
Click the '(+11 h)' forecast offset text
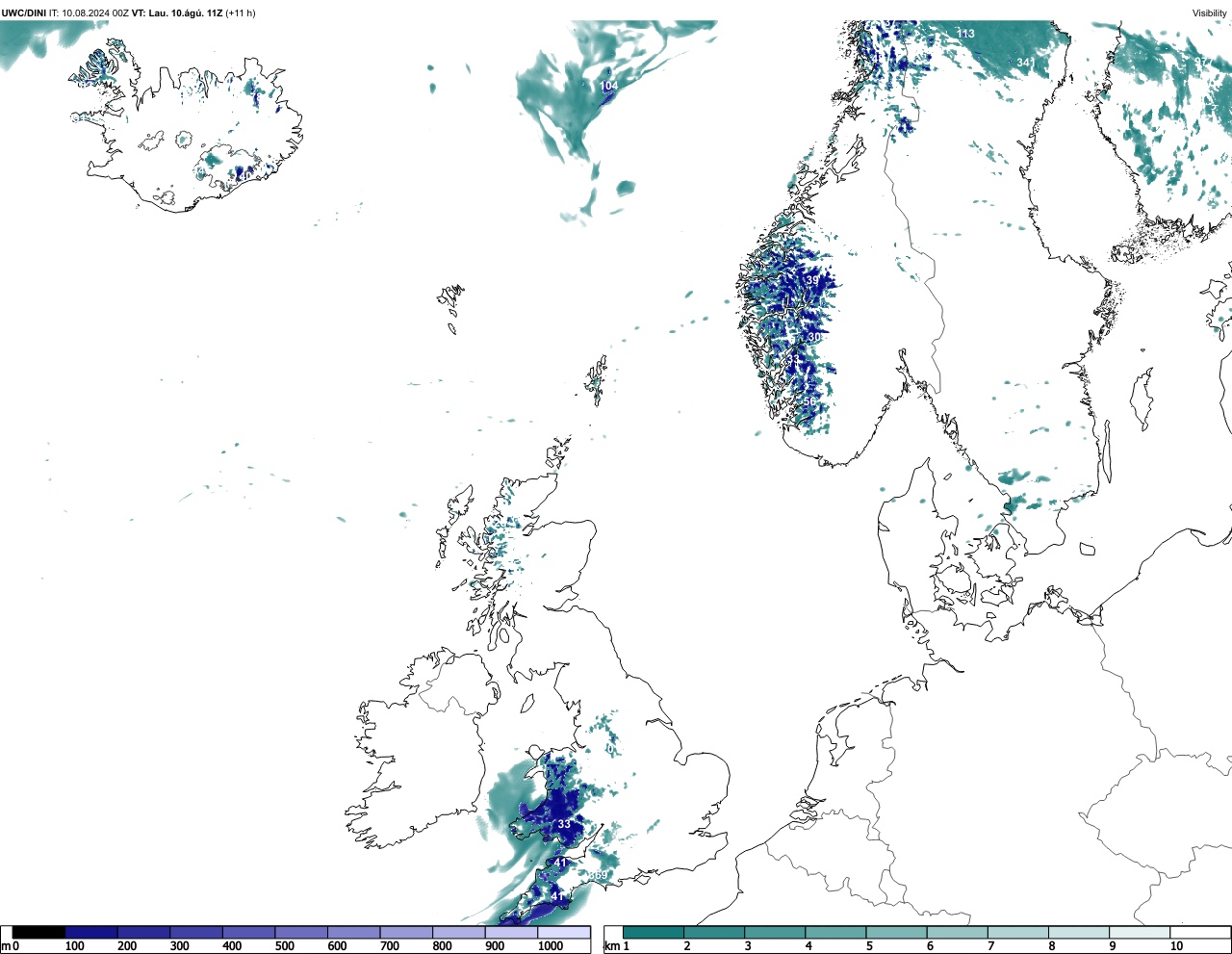(x=241, y=13)
